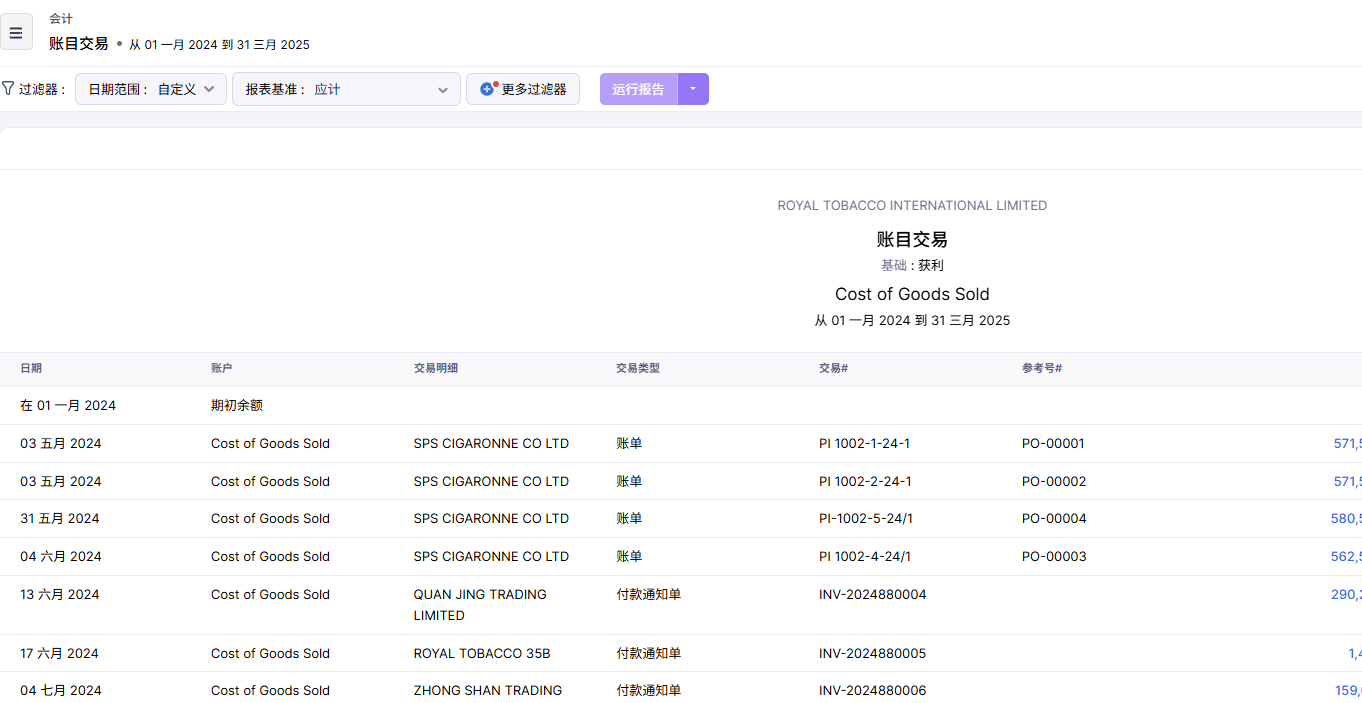Expand the 运行报告 arrow dropdown
1362x703 pixels.
pyautogui.click(x=693, y=89)
